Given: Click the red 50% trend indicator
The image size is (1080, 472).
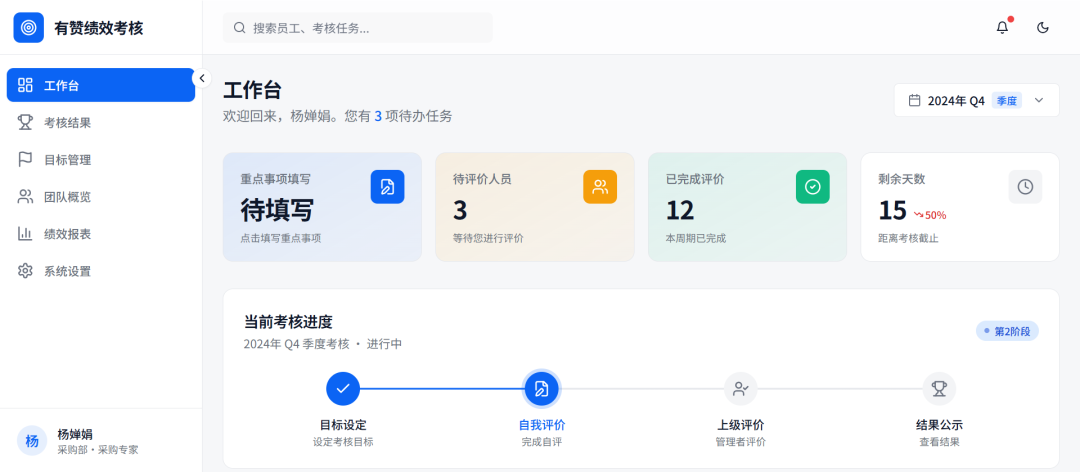Looking at the screenshot, I should coord(930,215).
